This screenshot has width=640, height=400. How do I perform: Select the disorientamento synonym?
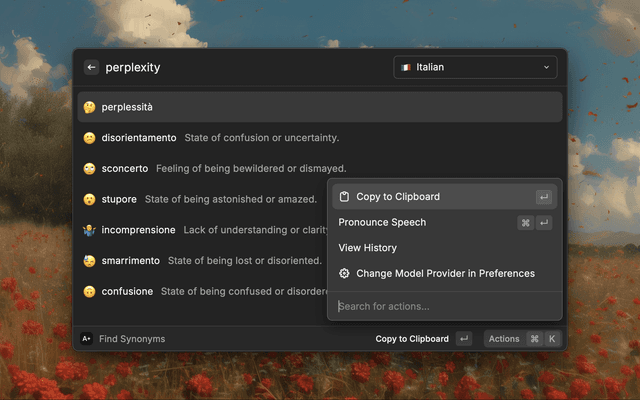pos(139,138)
